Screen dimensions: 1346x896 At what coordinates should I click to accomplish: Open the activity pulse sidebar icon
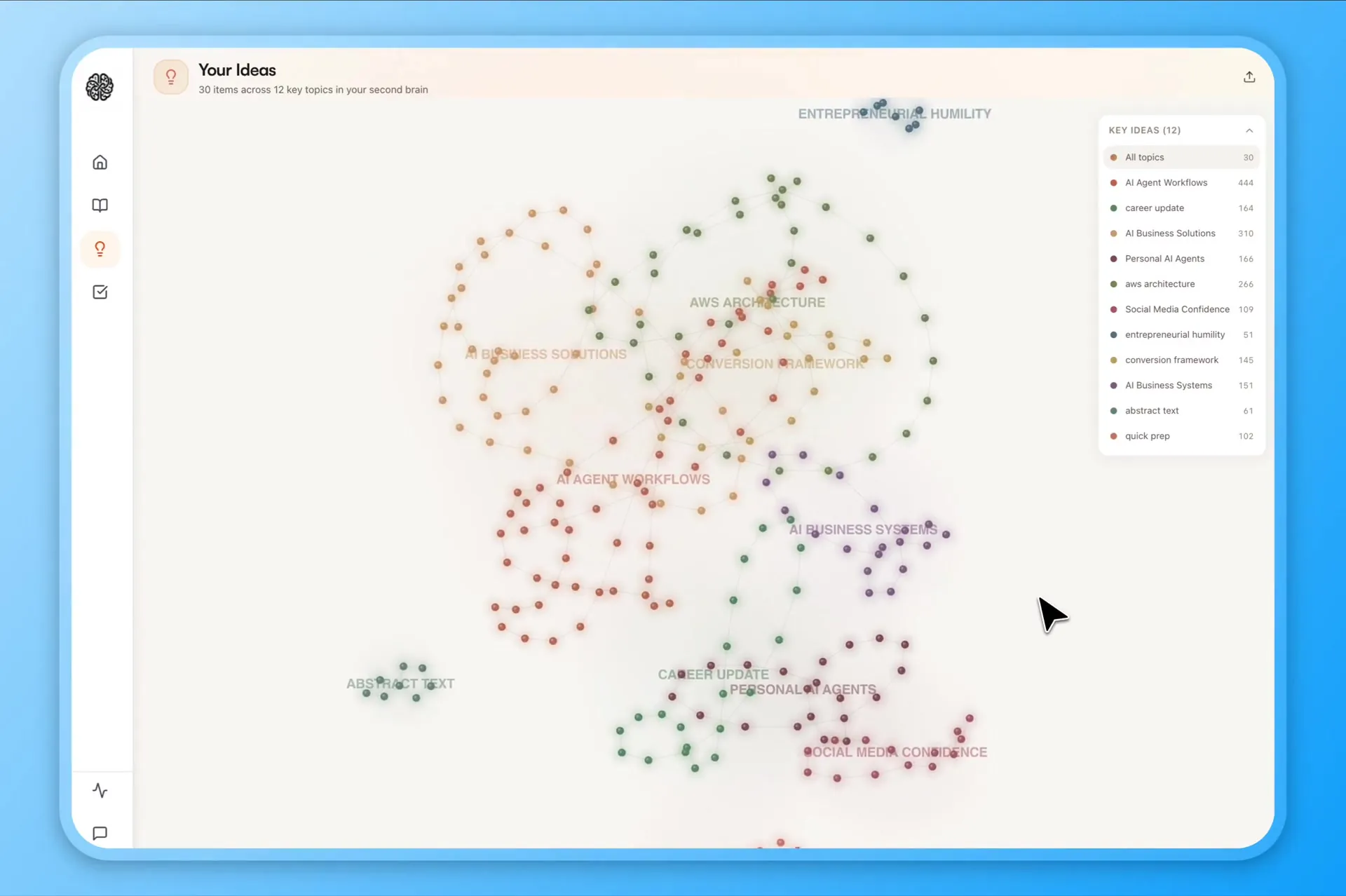click(x=100, y=790)
